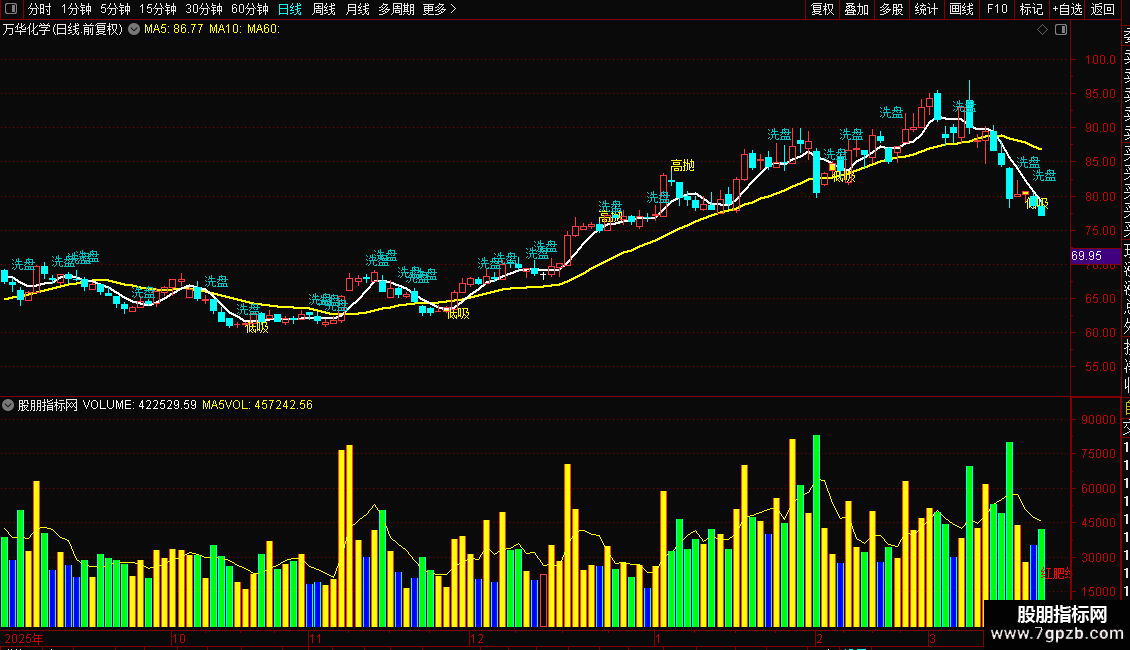Click the 叠加 overlay button

(857, 9)
